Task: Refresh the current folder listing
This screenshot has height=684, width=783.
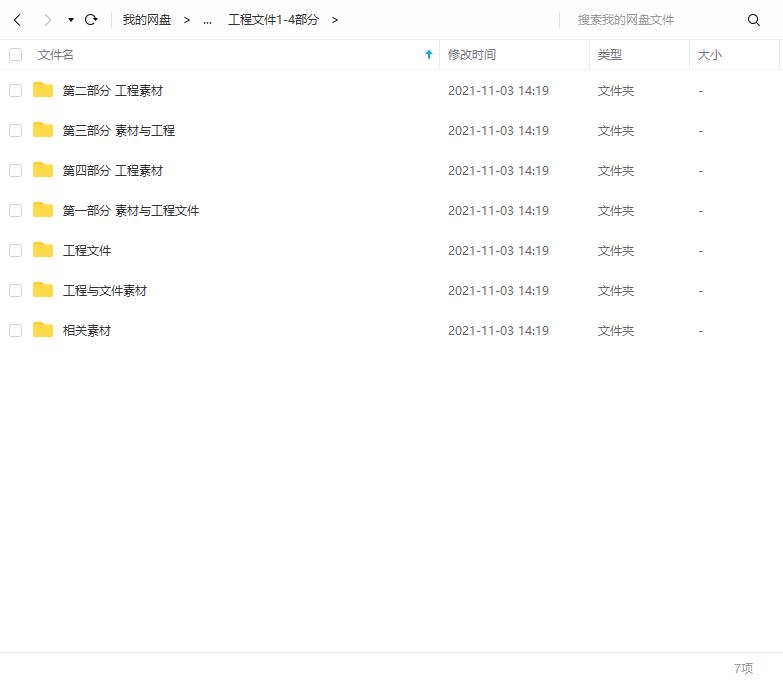Action: click(91, 20)
